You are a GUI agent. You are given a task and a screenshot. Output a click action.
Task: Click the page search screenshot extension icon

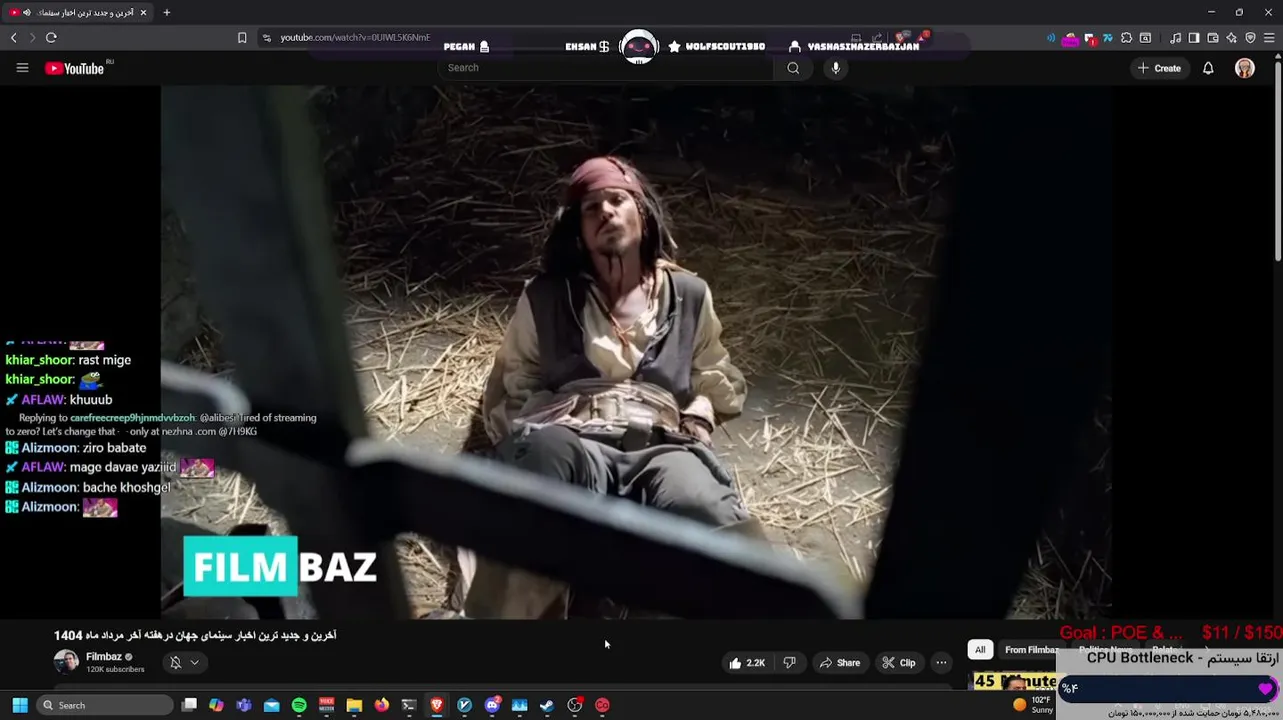1145,38
